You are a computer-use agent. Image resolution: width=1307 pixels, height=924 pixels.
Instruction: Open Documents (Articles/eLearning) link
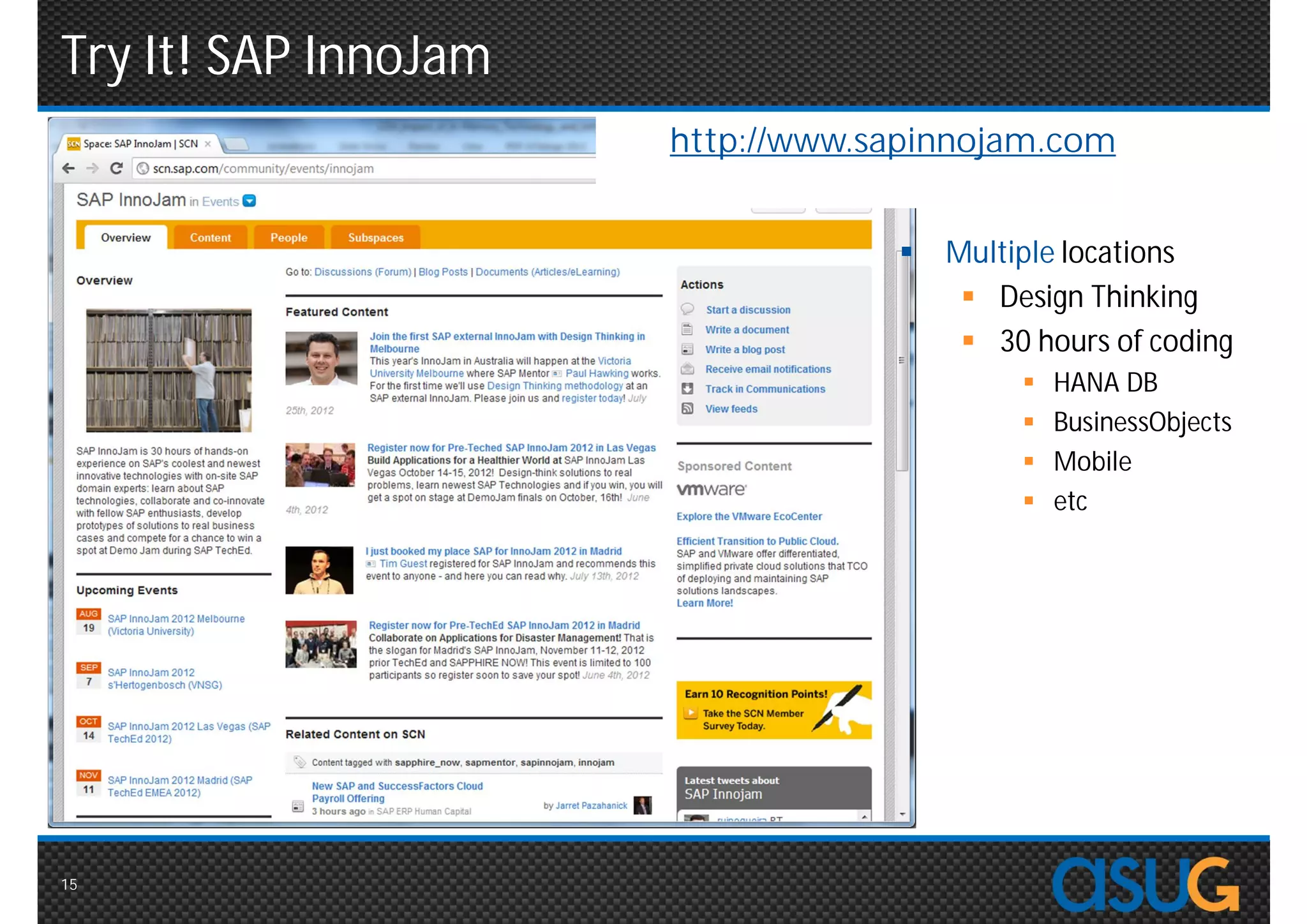tap(548, 272)
